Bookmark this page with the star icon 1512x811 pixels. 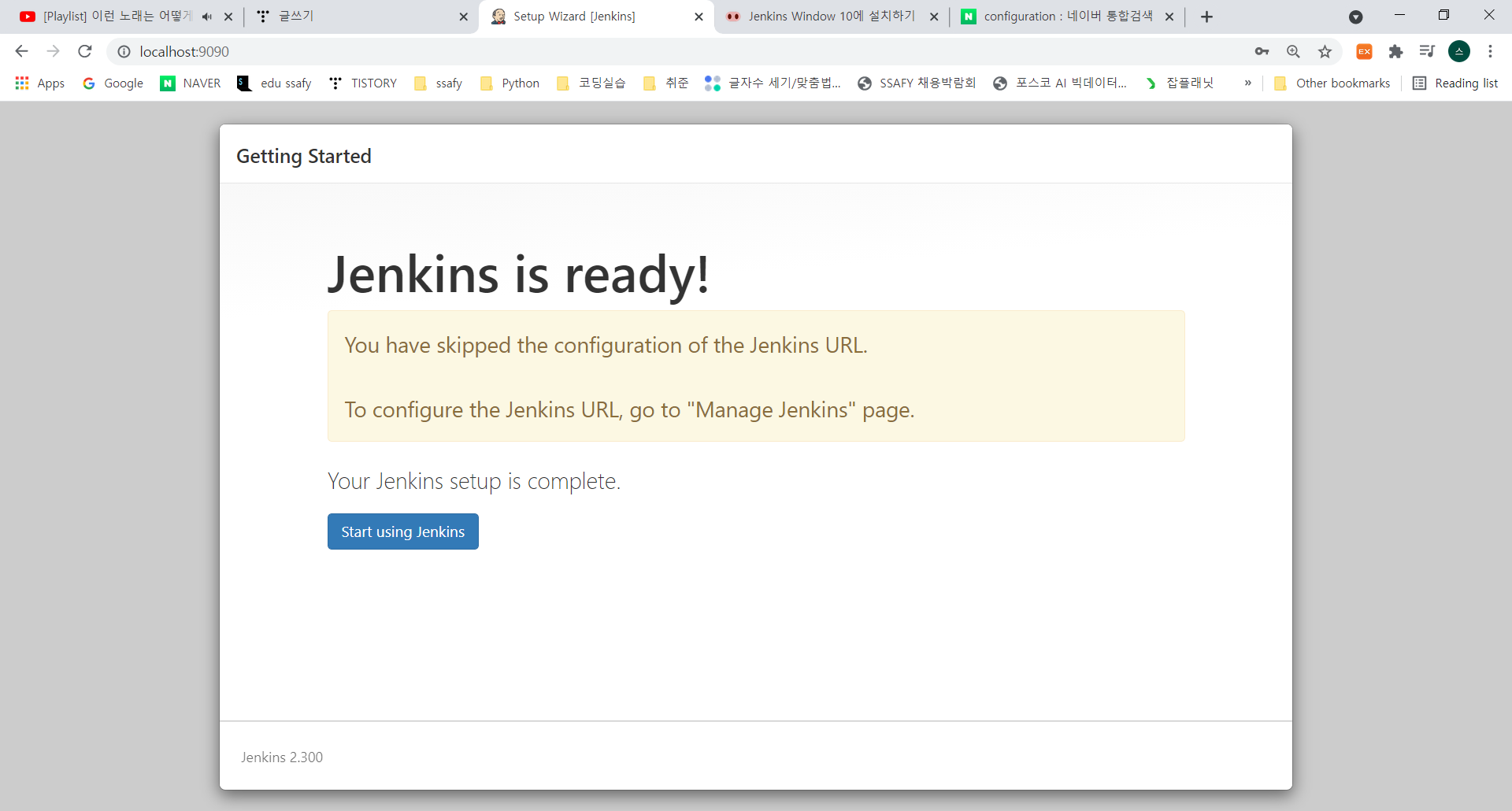coord(1325,51)
